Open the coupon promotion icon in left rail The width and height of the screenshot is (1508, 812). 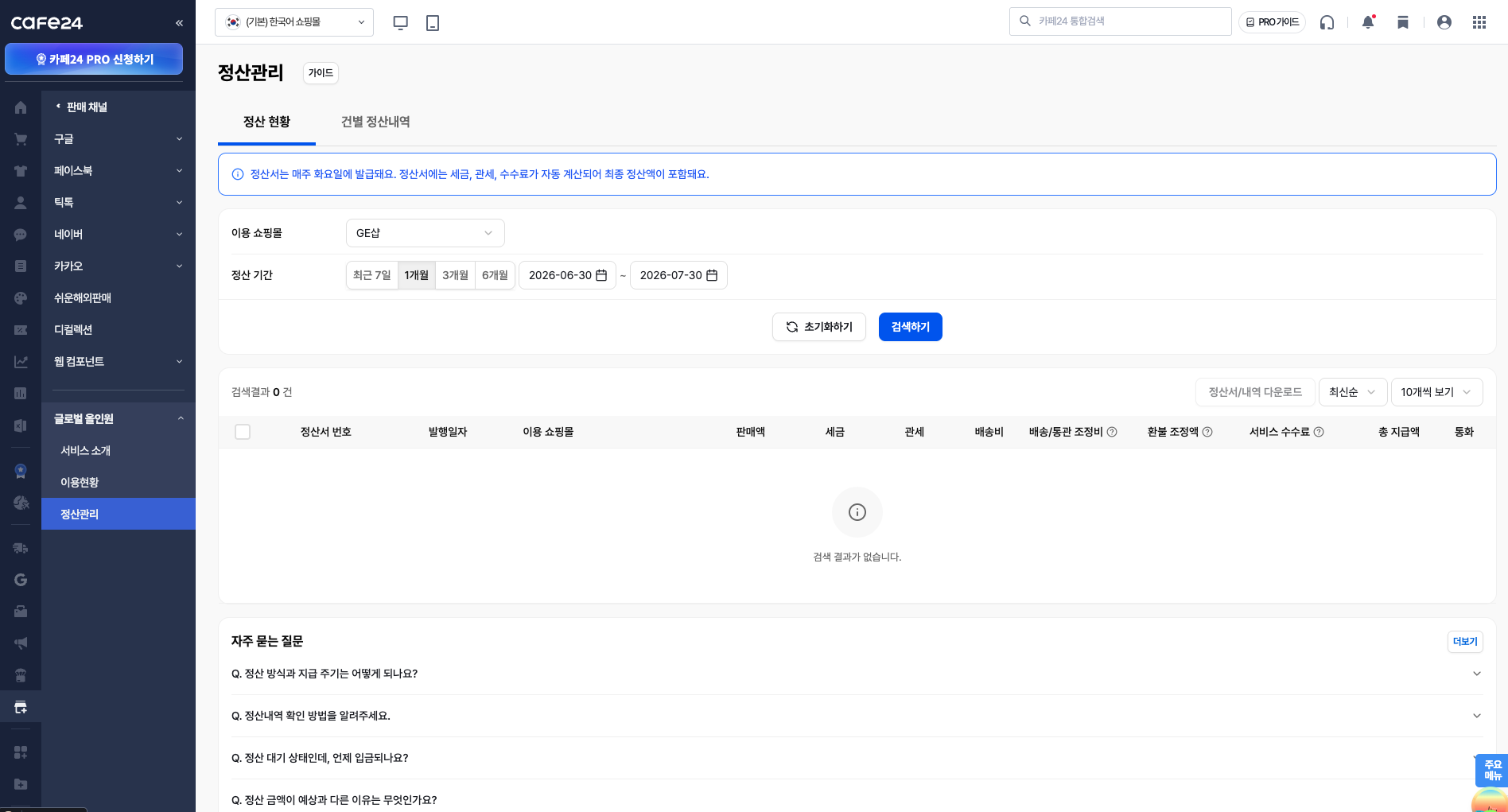pyautogui.click(x=21, y=330)
